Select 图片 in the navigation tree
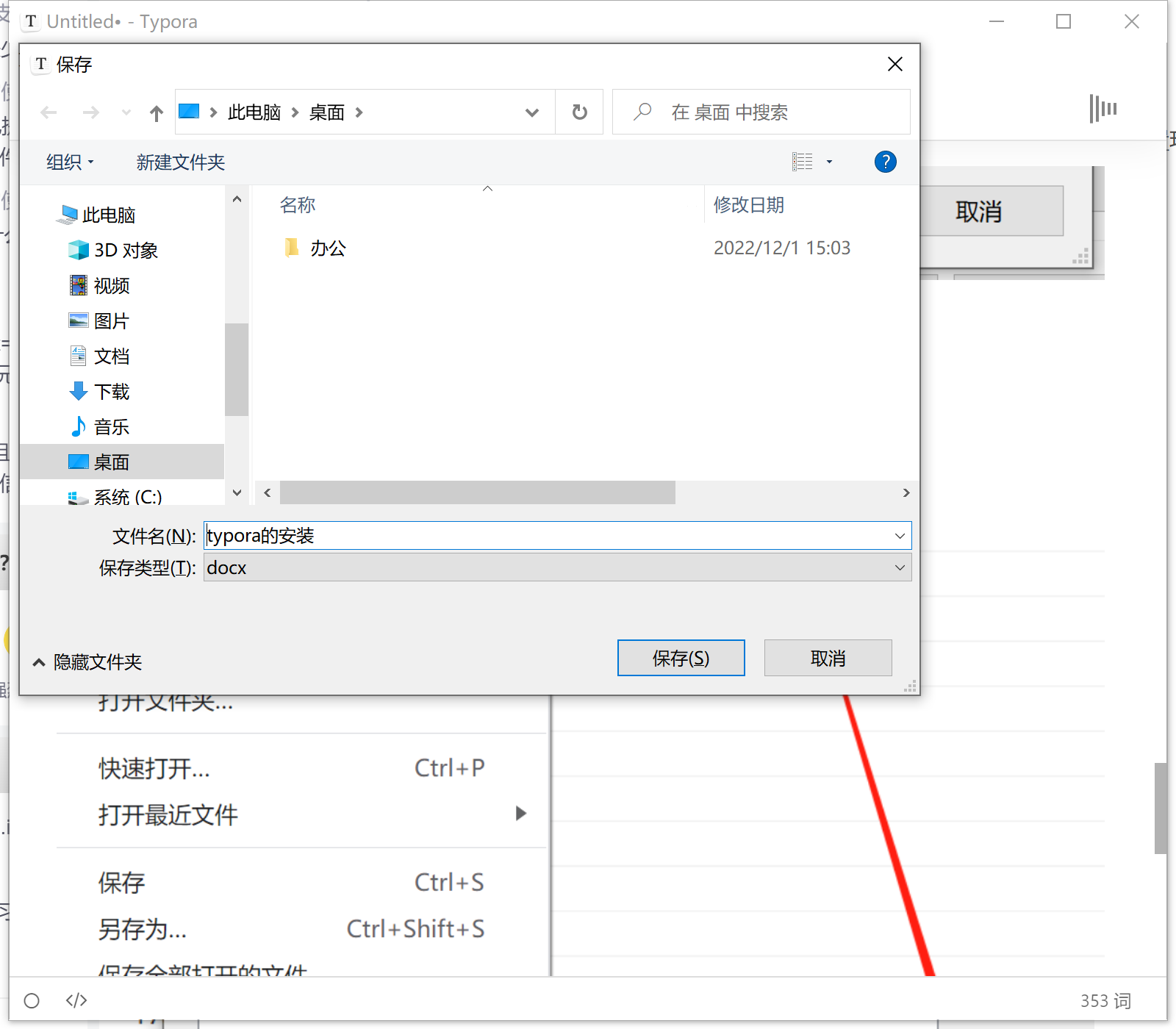Viewport: 1176px width, 1029px height. coord(99,320)
